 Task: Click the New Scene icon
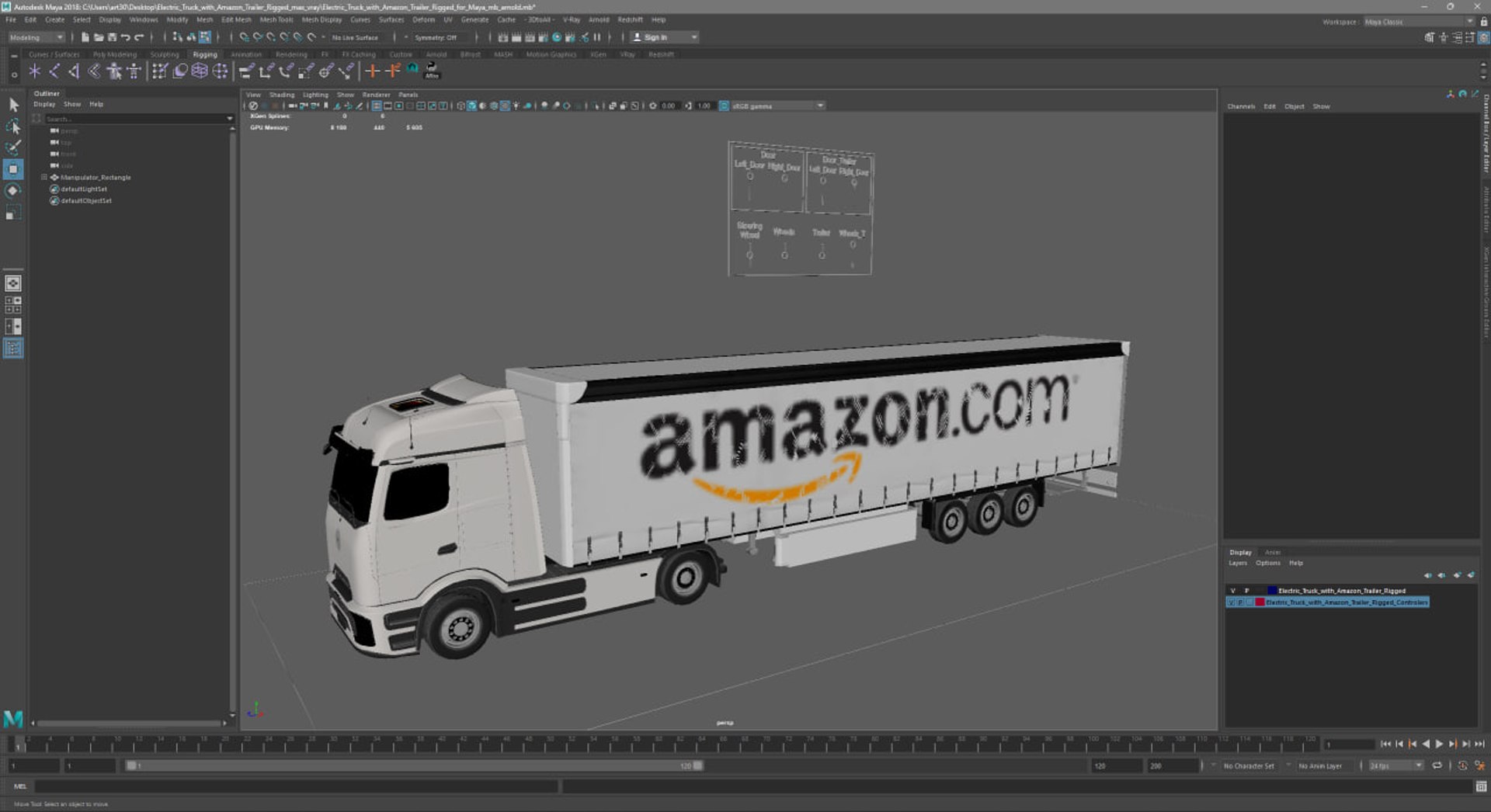click(85, 37)
